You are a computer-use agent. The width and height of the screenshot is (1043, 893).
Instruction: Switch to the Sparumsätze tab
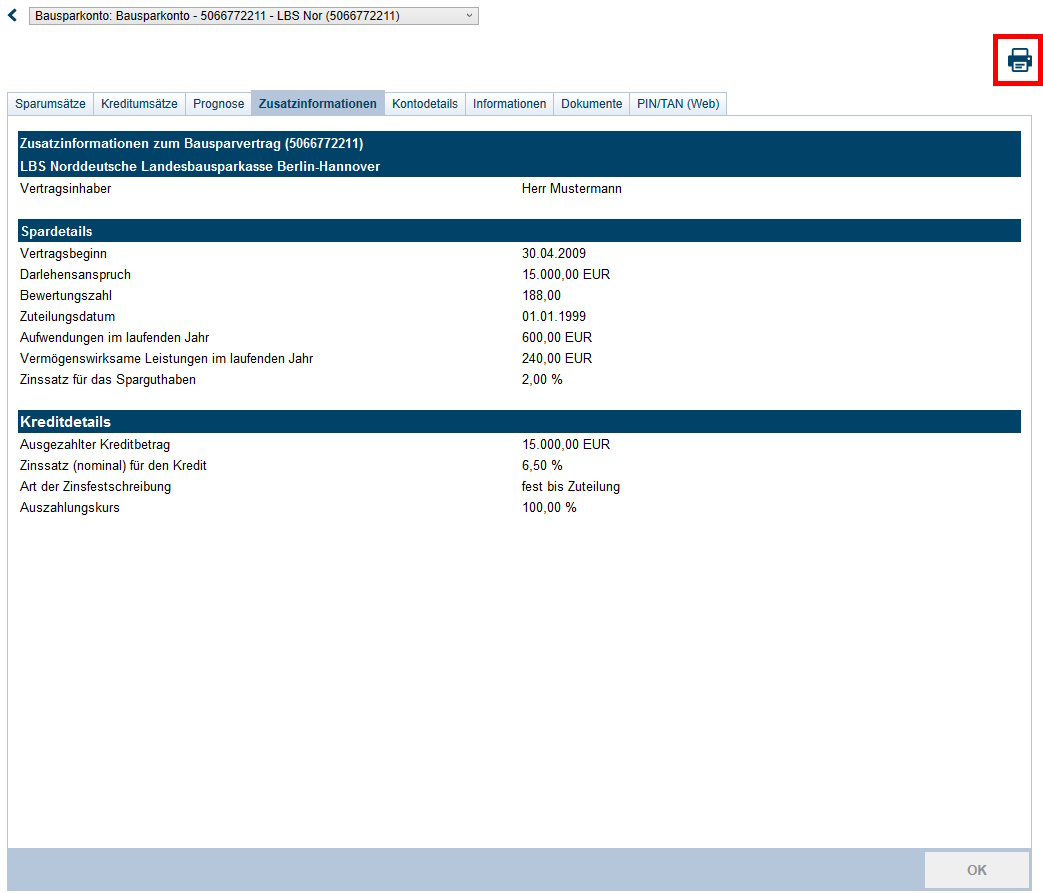click(50, 104)
